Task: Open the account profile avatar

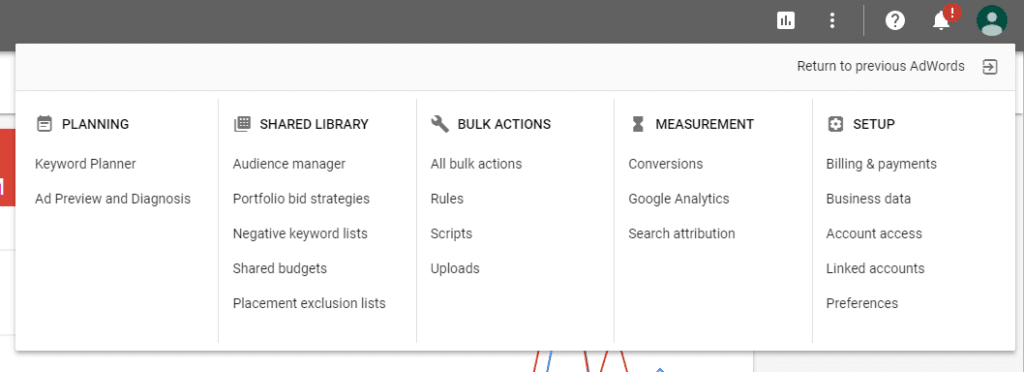Action: tap(991, 20)
